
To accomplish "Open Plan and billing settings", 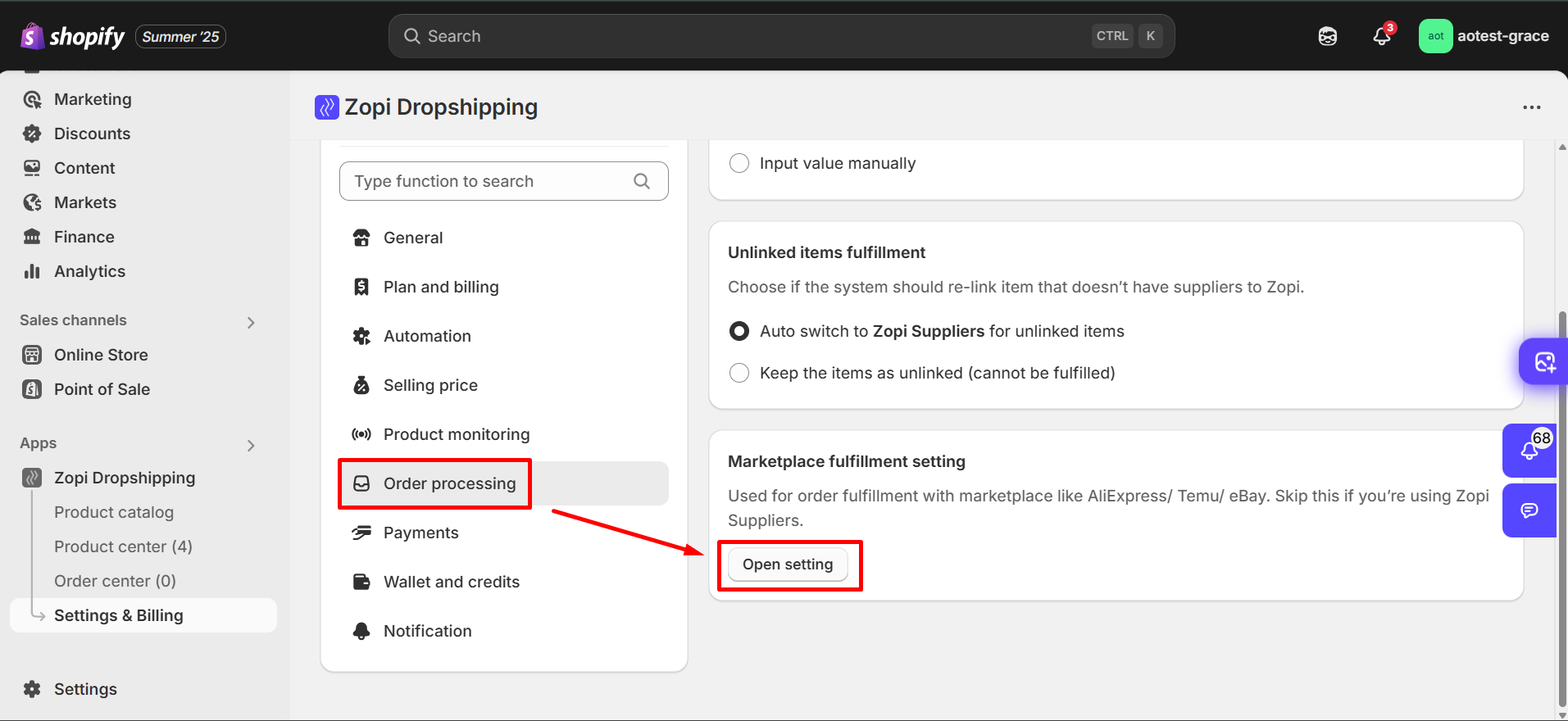I will [503, 287].
